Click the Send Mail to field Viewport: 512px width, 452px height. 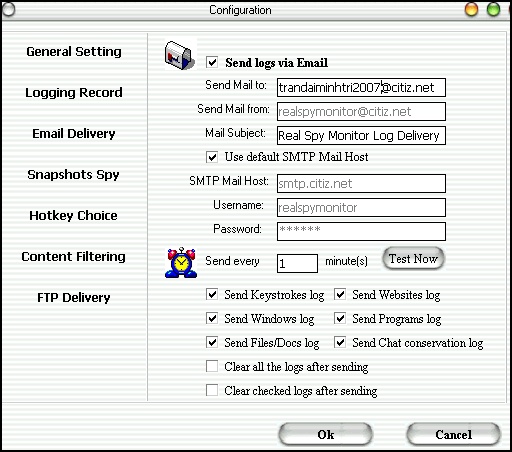(x=361, y=88)
